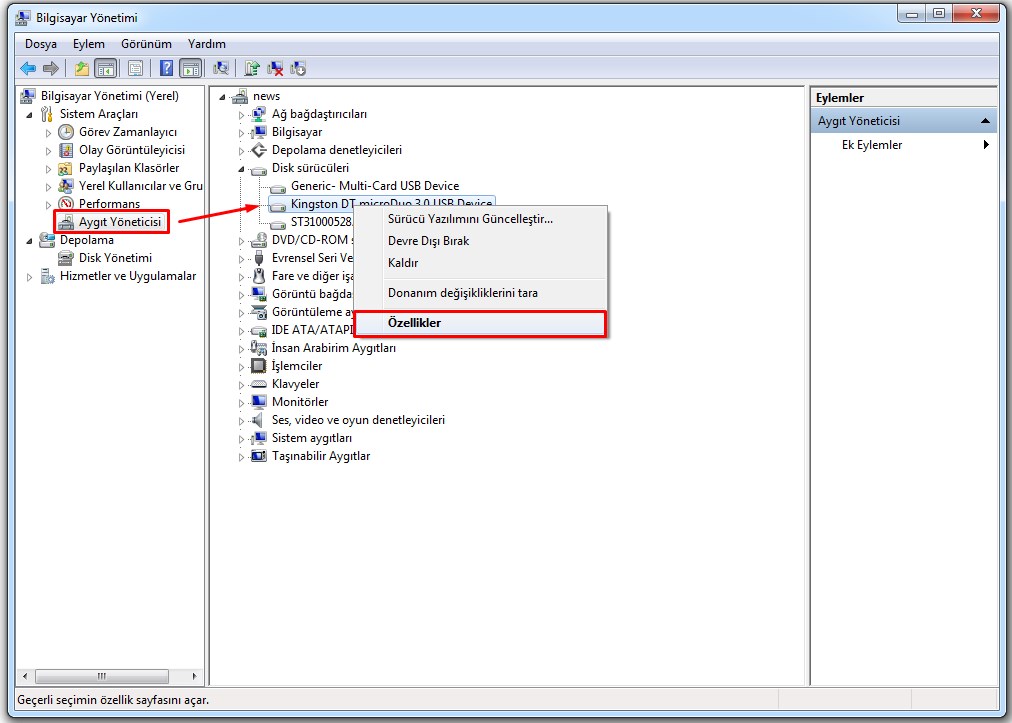Choose Özellikler from the context menu

[414, 323]
